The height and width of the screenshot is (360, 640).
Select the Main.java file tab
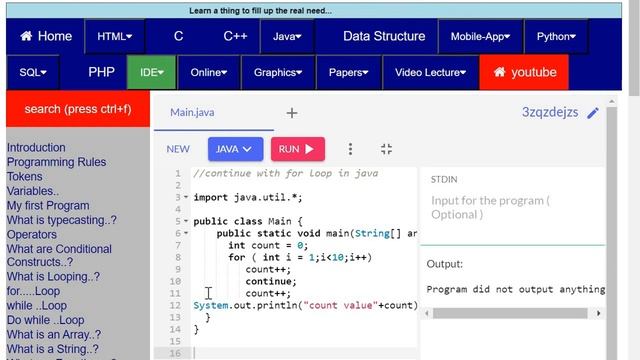point(192,113)
